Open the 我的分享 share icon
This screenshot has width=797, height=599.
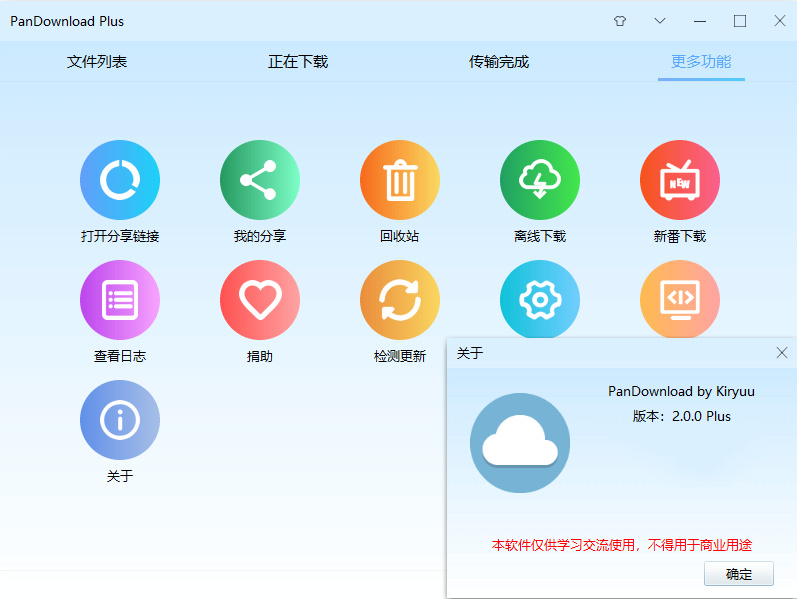(x=260, y=180)
